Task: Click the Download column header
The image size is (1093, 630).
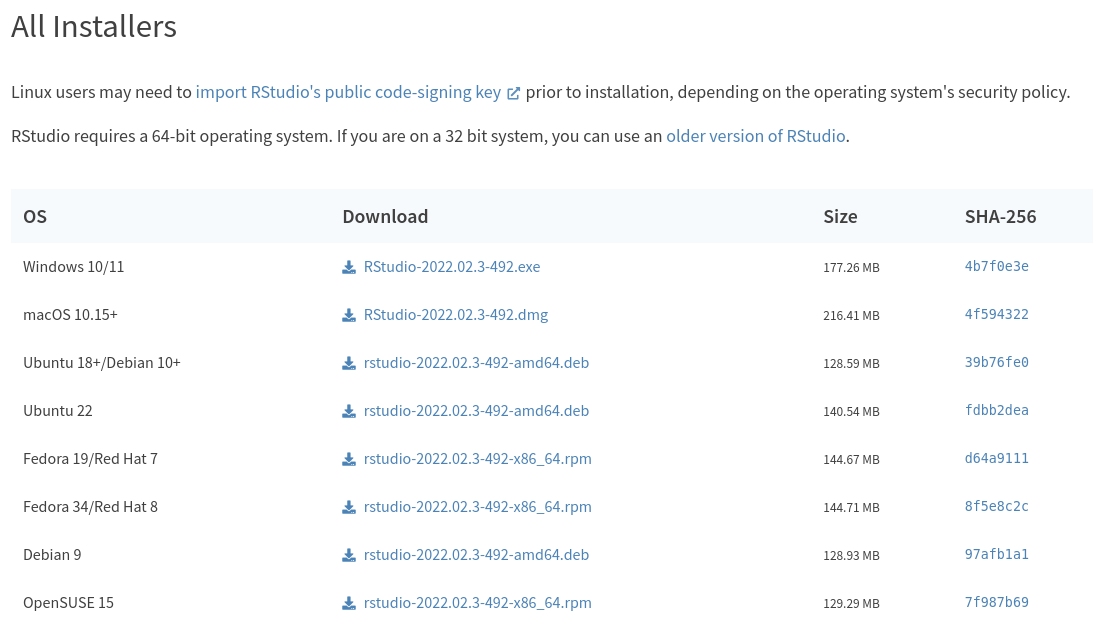Action: (385, 217)
